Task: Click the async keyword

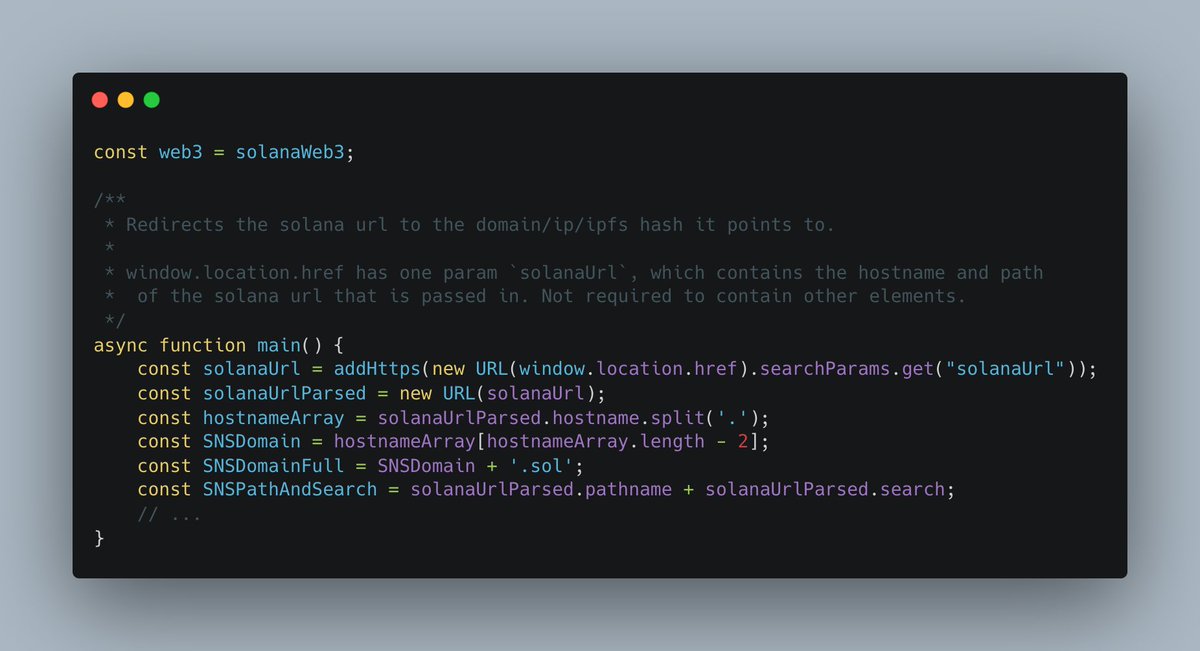Action: 121,345
